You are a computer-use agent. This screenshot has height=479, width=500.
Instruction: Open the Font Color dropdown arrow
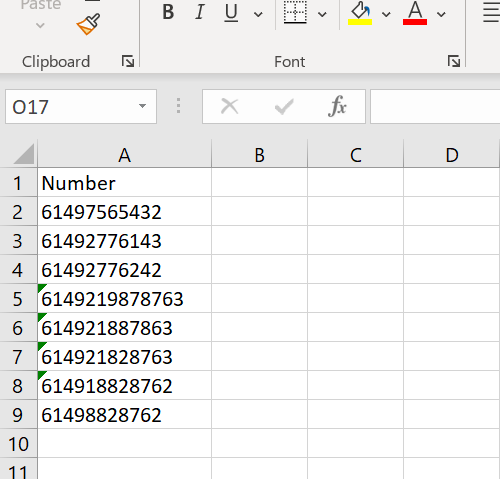[x=441, y=14]
